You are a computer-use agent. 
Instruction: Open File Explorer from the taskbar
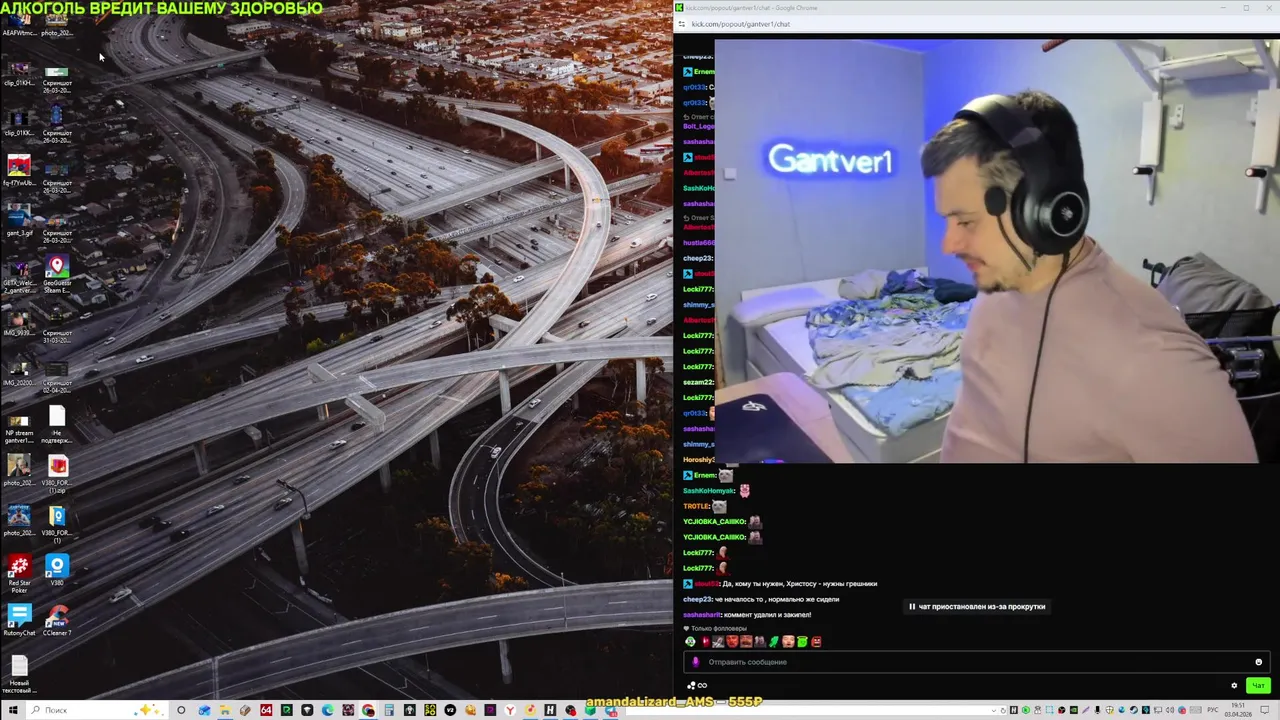(225, 710)
